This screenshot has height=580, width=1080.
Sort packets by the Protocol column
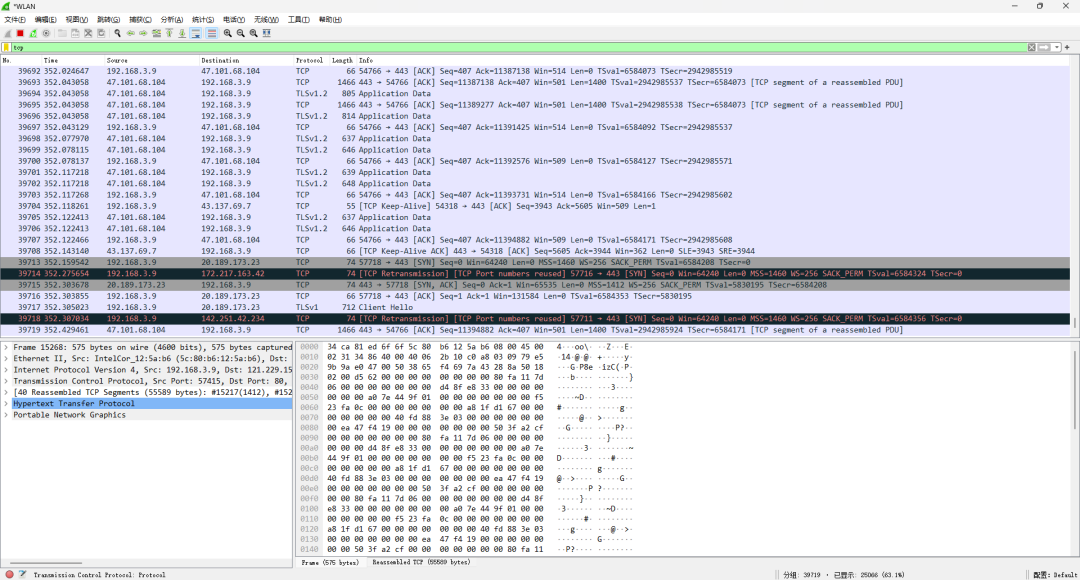coord(311,61)
